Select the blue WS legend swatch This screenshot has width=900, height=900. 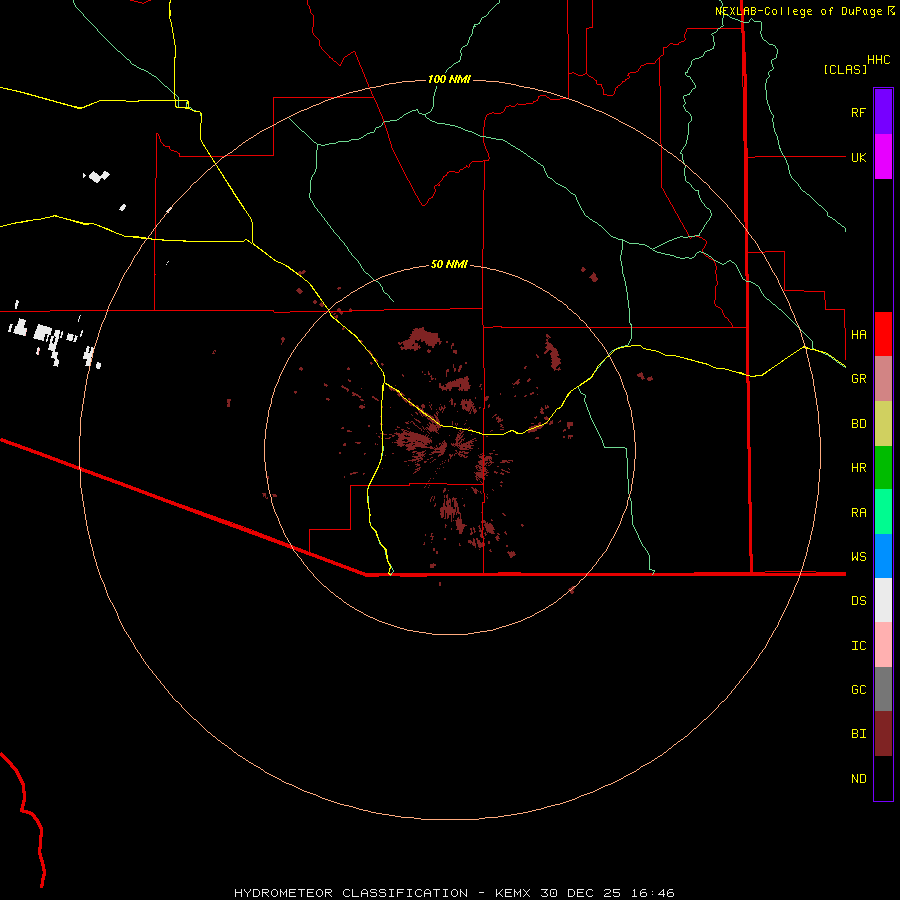point(883,556)
